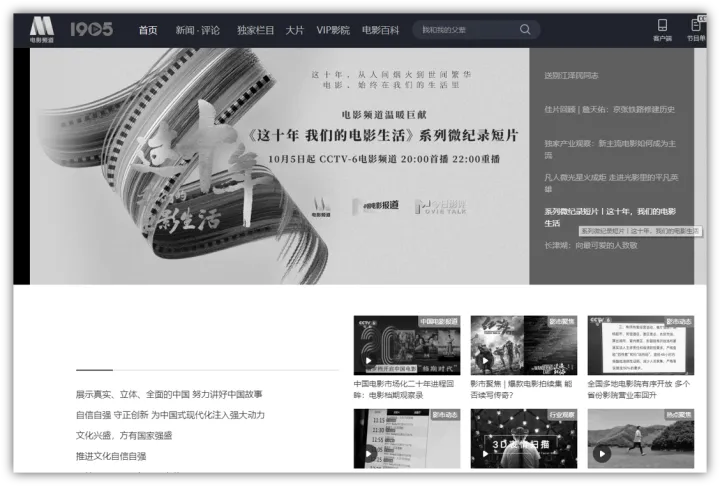Play the running man 热点聚焦 video

[x=641, y=439]
